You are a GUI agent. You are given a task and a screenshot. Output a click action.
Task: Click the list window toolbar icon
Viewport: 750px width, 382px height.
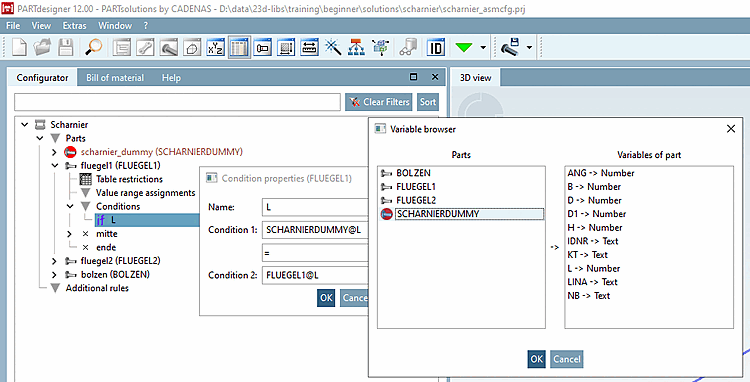(x=122, y=47)
